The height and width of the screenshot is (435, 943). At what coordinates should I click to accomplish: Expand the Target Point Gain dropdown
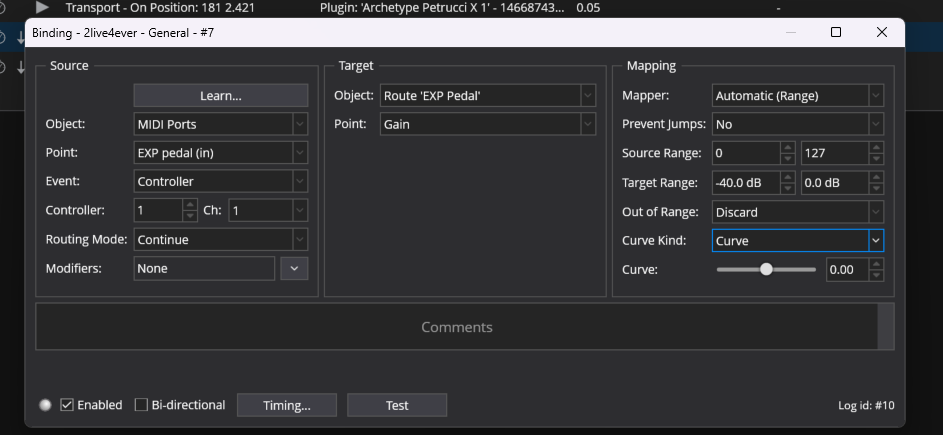point(487,125)
